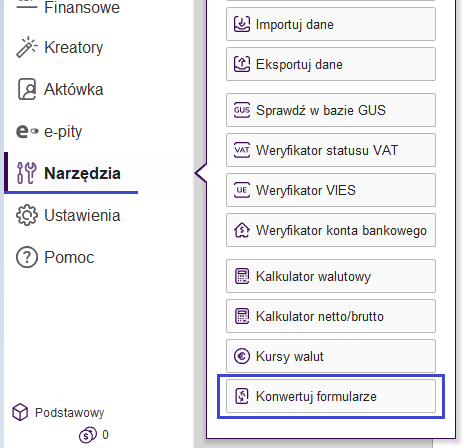This screenshot has height=448, width=464.
Task: Click the Podstawowy cube package icon
Action: click(20, 412)
